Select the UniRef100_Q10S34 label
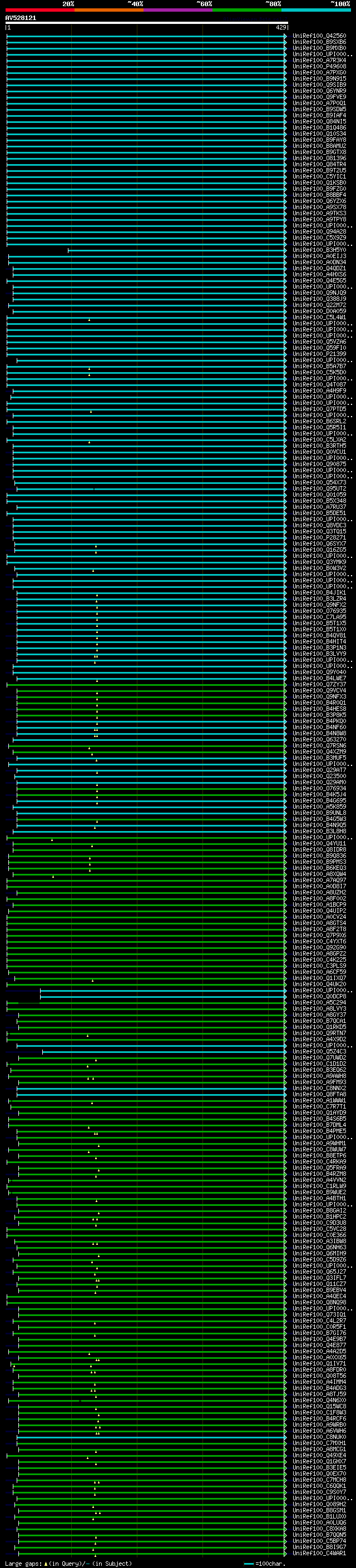Screen dimensions: 356x1568 (319, 135)
